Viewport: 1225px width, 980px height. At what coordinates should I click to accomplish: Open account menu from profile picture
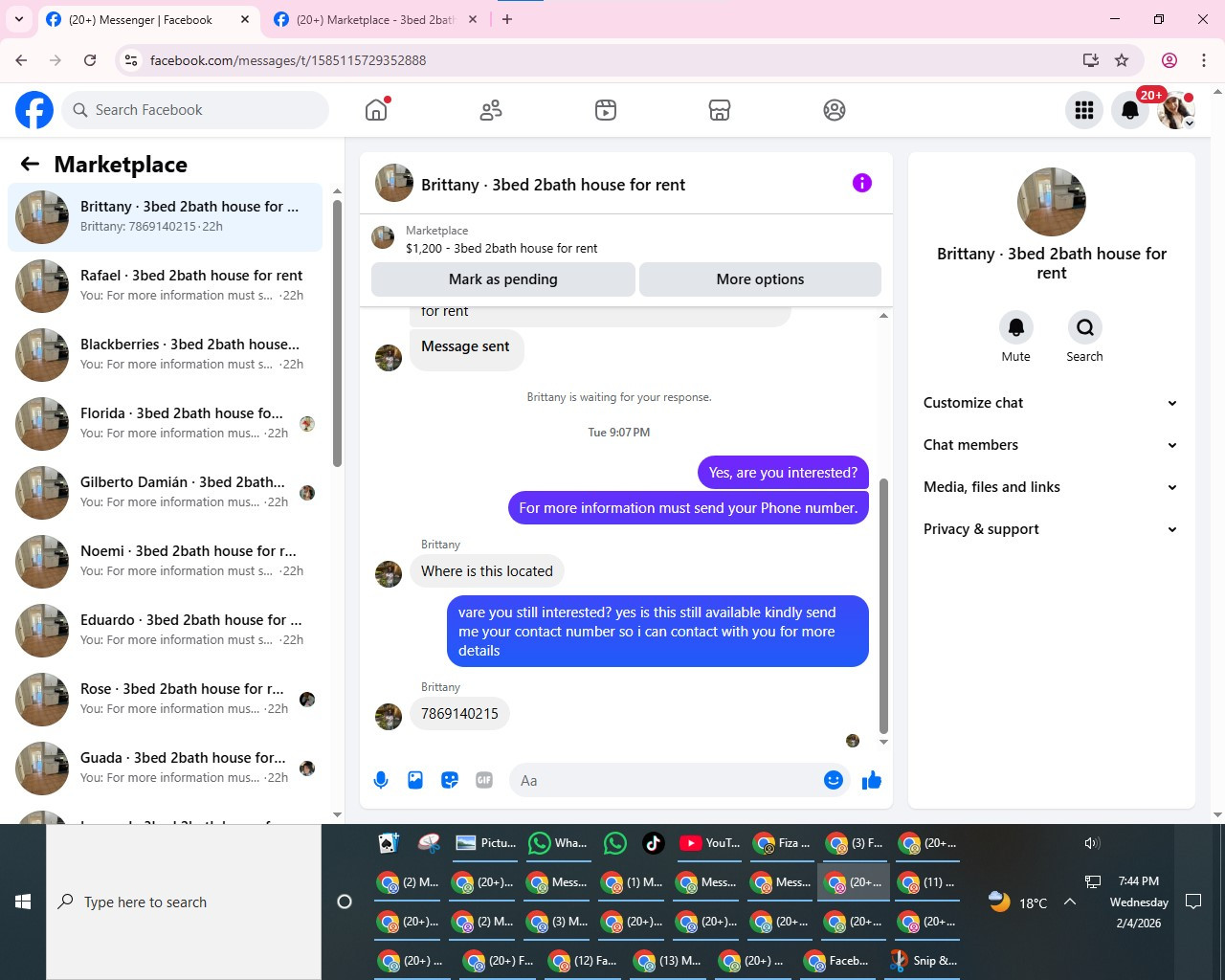[x=1176, y=110]
